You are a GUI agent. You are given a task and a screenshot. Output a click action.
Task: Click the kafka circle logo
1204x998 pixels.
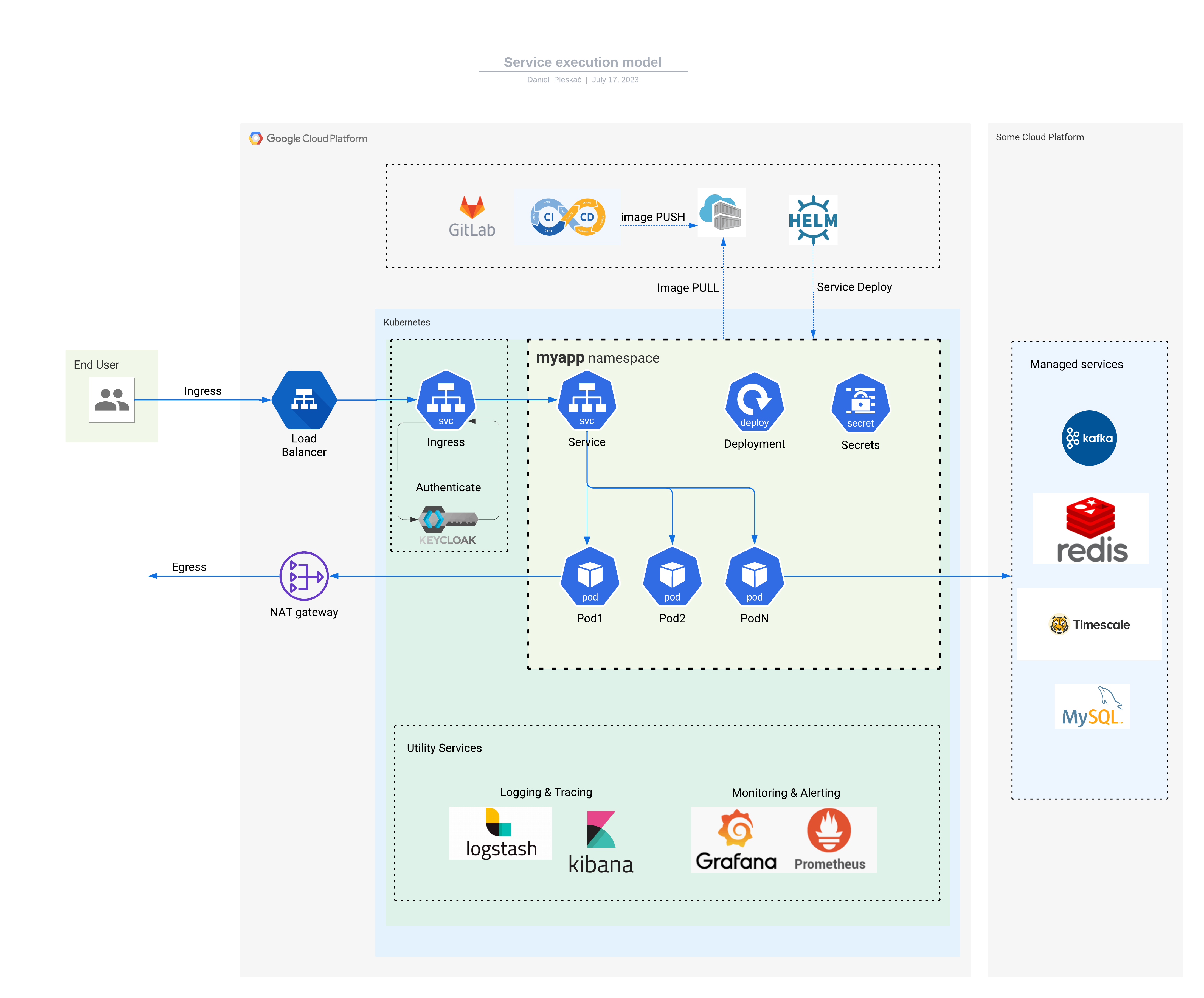click(x=1089, y=438)
